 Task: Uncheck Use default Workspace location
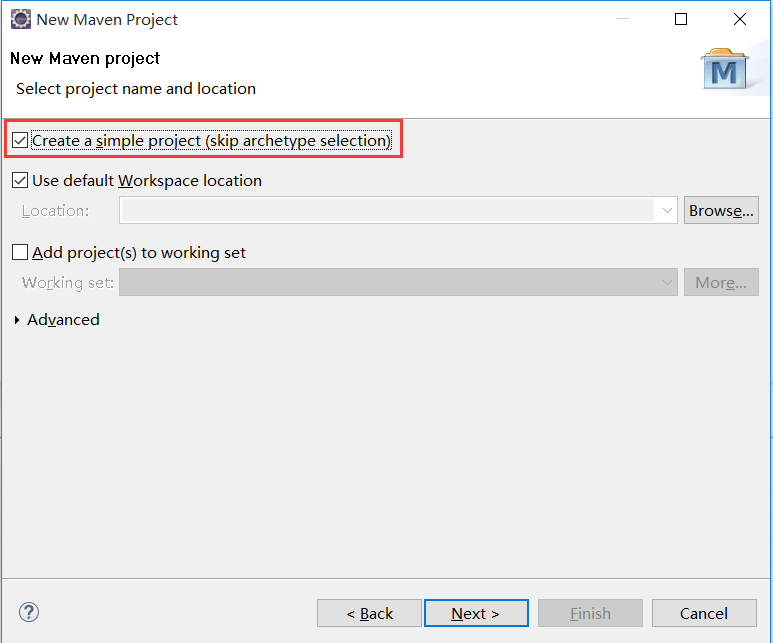(20, 181)
